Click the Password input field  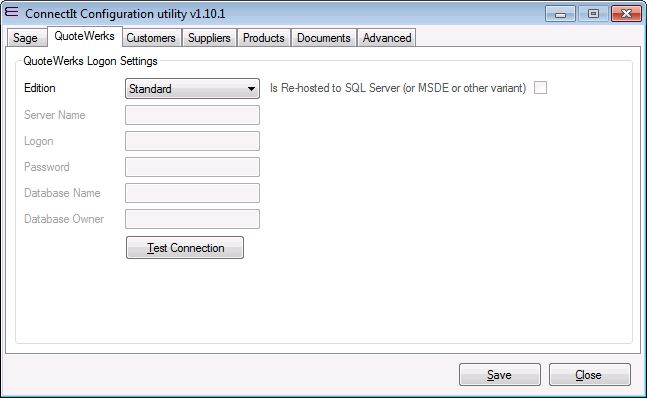point(192,167)
